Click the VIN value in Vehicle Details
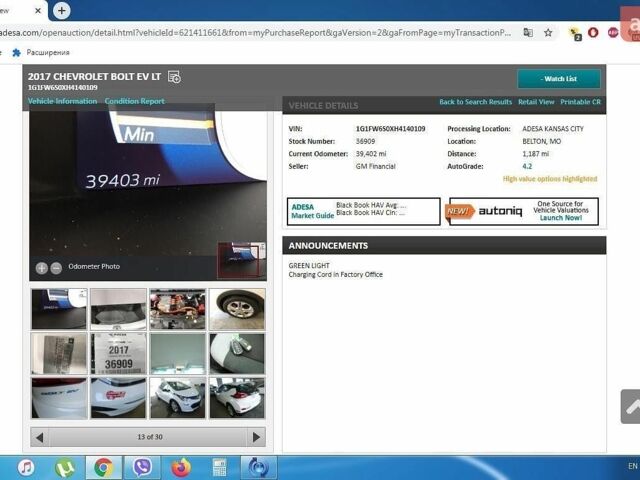Image resolution: width=640 pixels, height=480 pixels. coord(390,129)
